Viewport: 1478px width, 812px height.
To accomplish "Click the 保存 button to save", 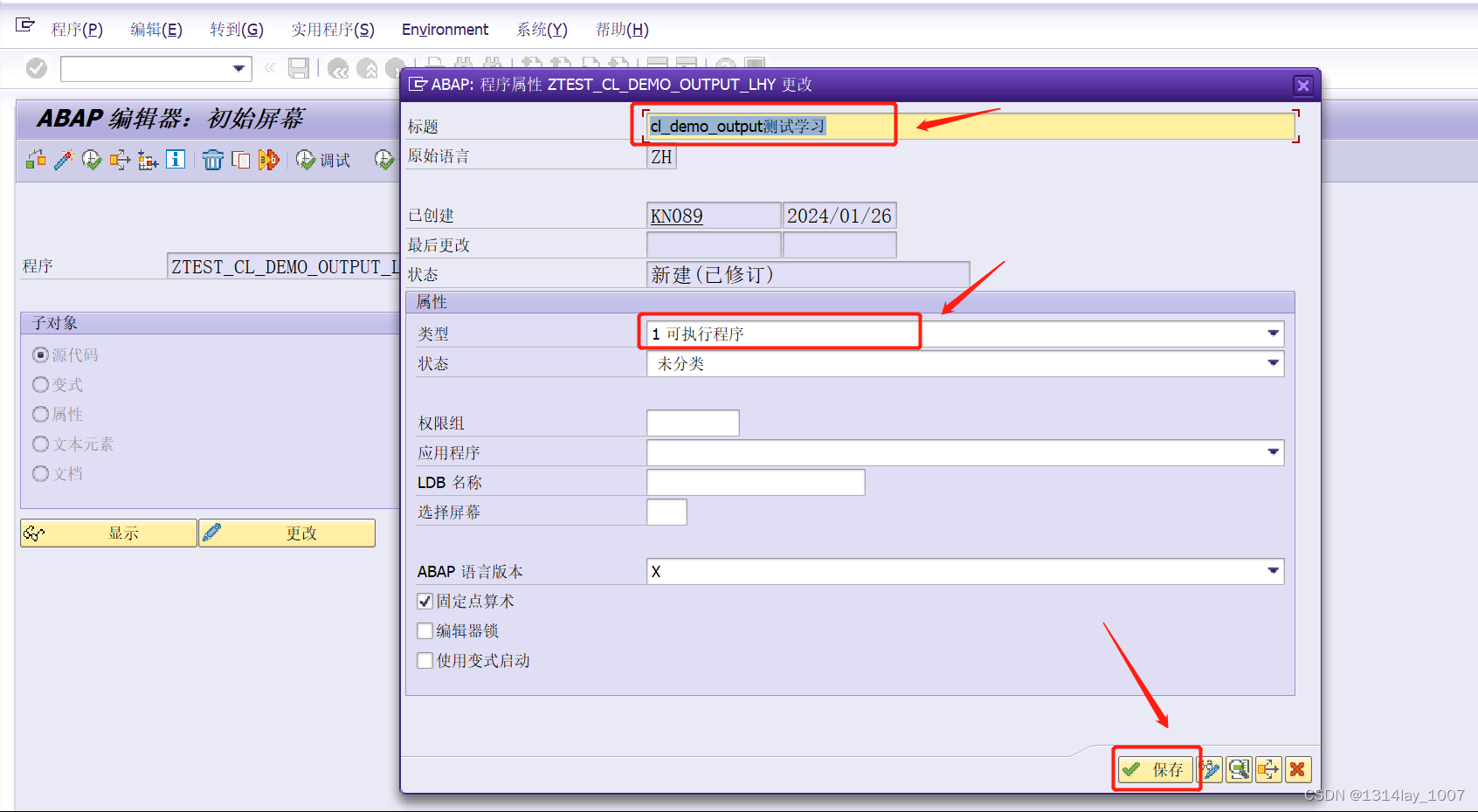I will point(1156,769).
